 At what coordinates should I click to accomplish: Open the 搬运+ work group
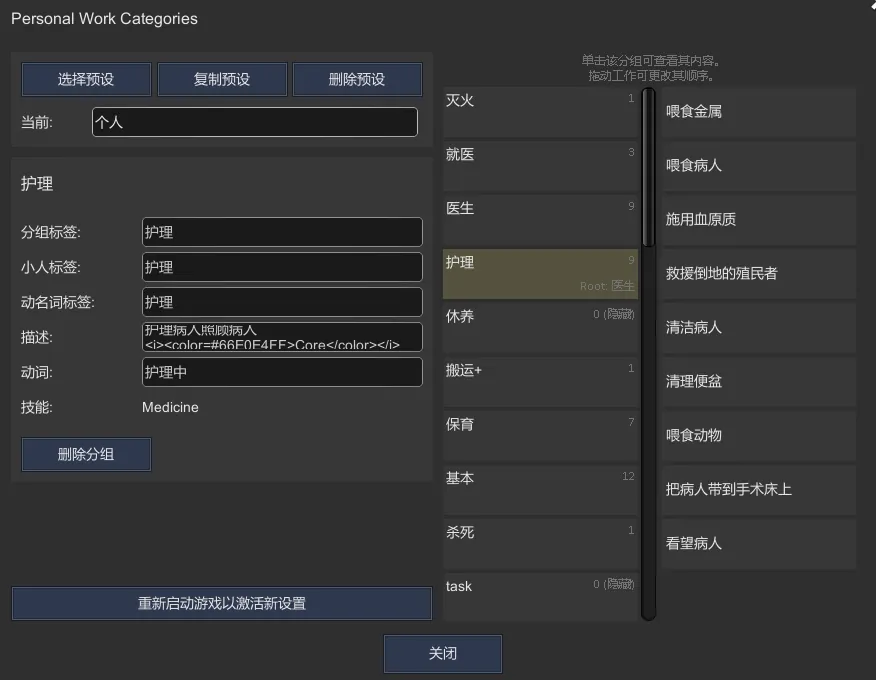540,382
